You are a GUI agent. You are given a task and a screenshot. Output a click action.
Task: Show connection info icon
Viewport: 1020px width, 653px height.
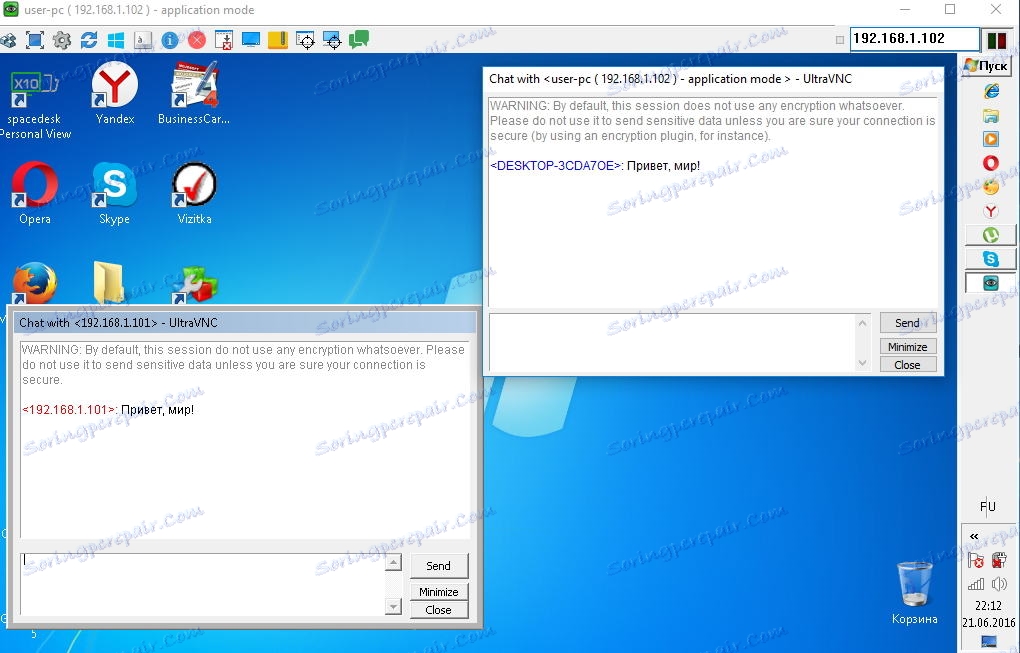(170, 40)
